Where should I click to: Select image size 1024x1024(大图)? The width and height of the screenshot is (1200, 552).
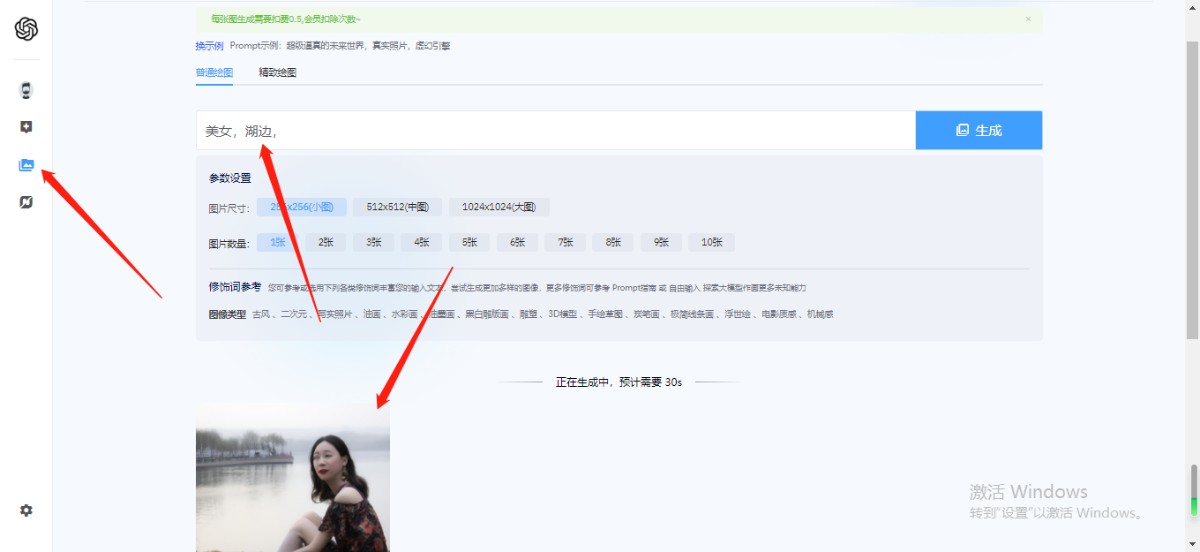(x=499, y=207)
